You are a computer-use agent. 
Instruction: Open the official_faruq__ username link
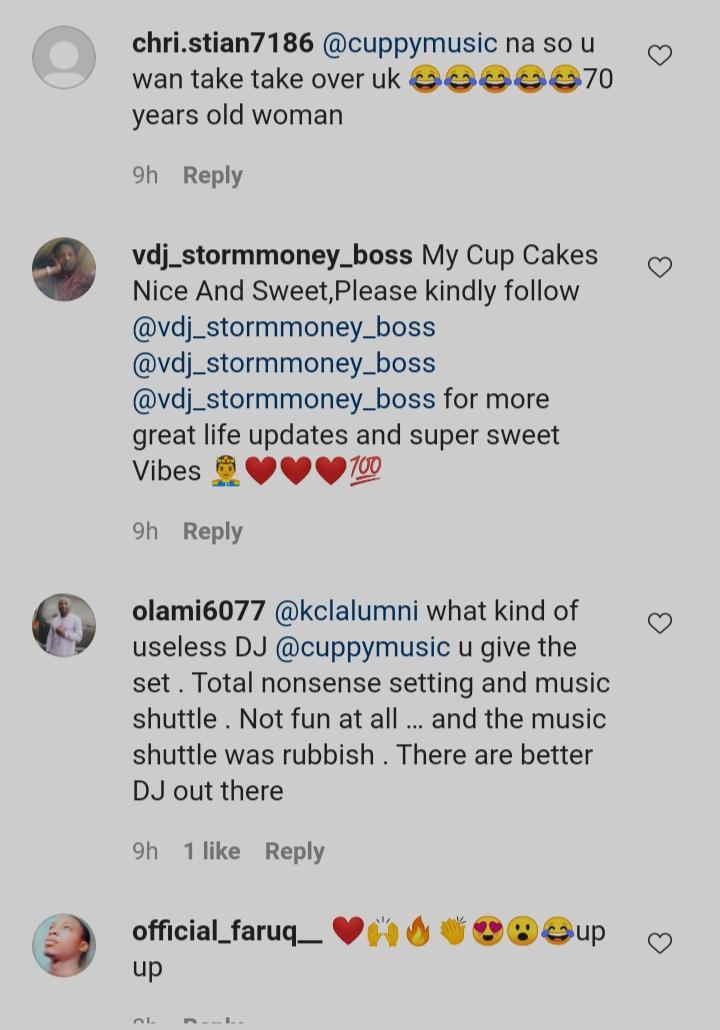227,931
